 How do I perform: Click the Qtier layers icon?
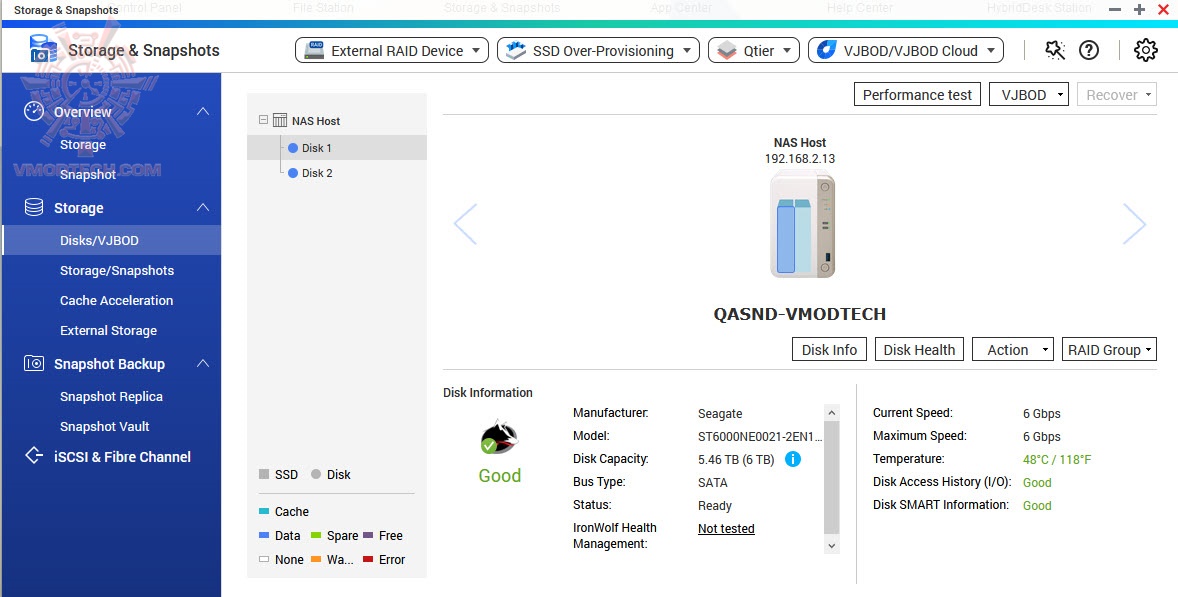click(726, 50)
